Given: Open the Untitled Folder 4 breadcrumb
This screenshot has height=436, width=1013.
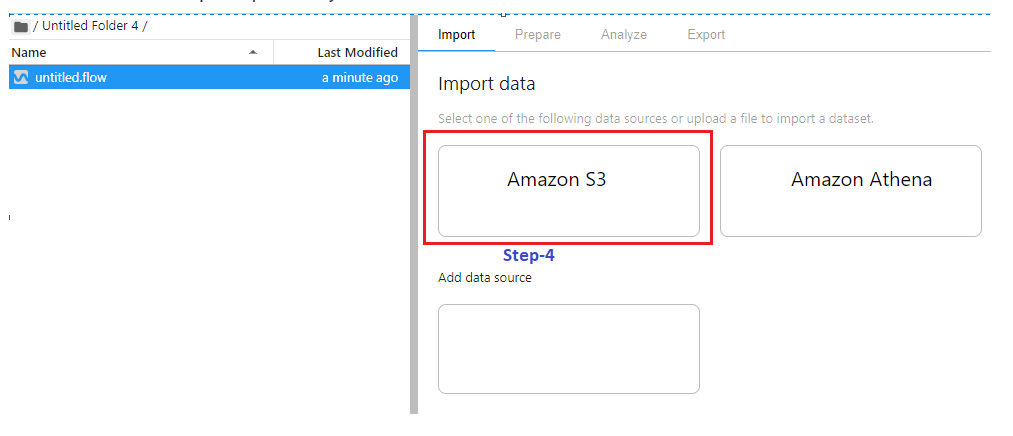Looking at the screenshot, I should 90,26.
